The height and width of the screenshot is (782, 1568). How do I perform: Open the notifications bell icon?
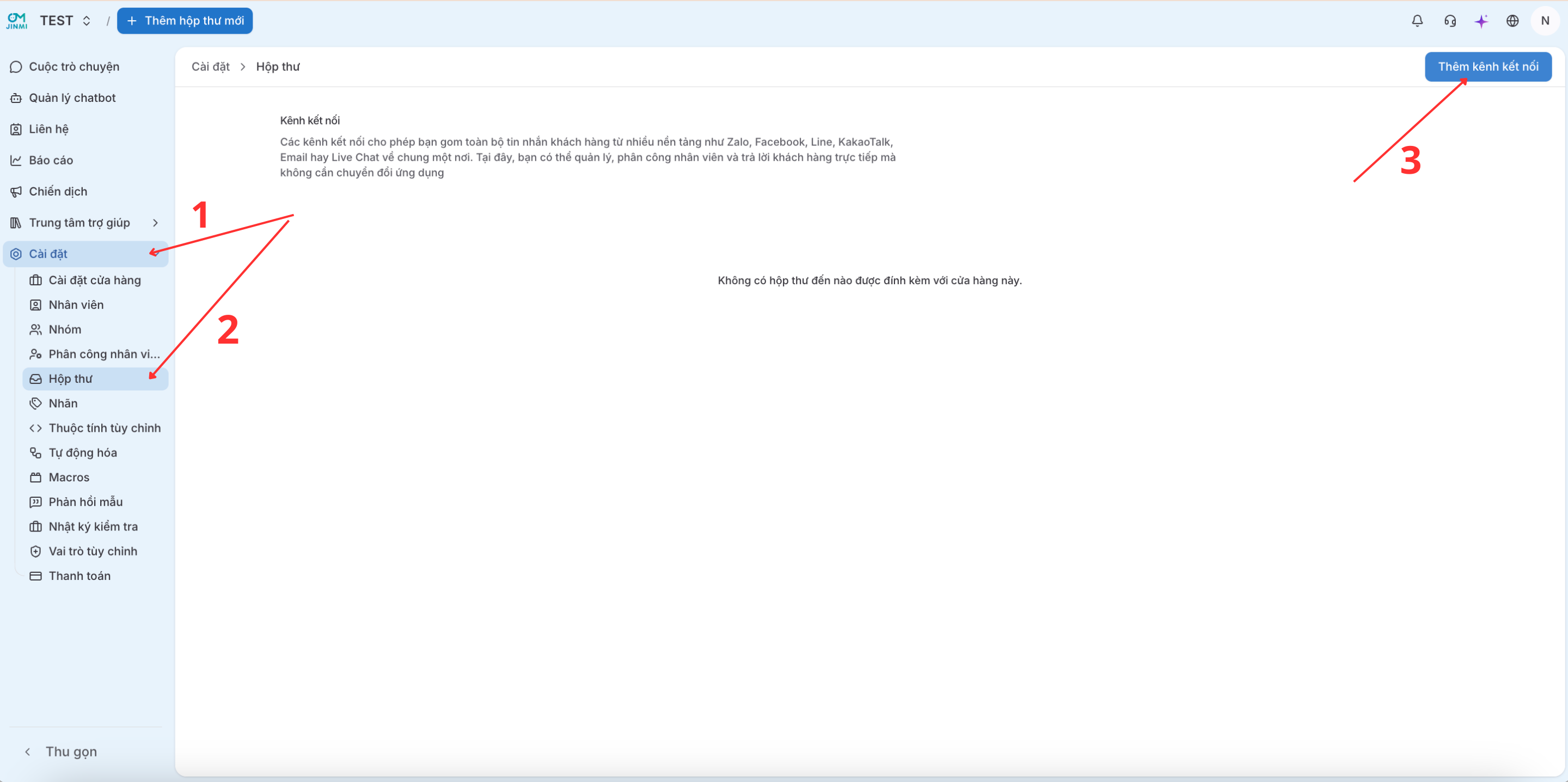pos(1417,21)
